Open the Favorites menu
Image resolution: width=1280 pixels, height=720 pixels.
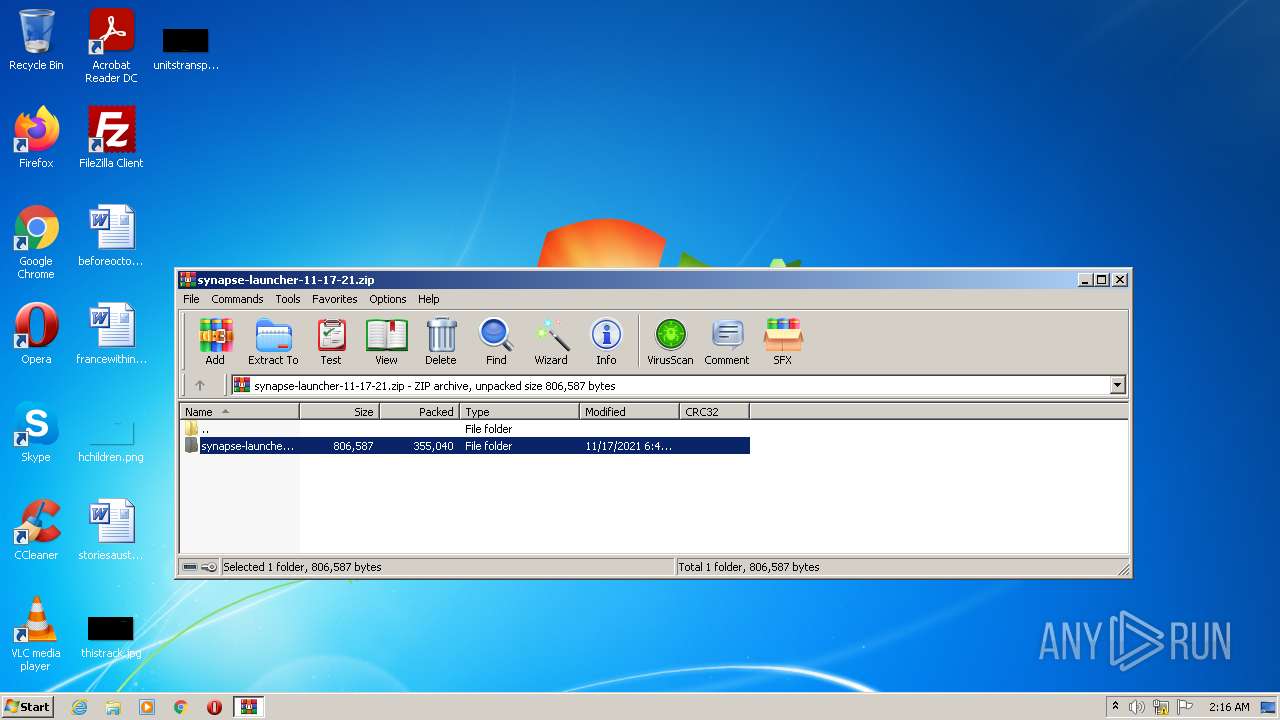335,299
